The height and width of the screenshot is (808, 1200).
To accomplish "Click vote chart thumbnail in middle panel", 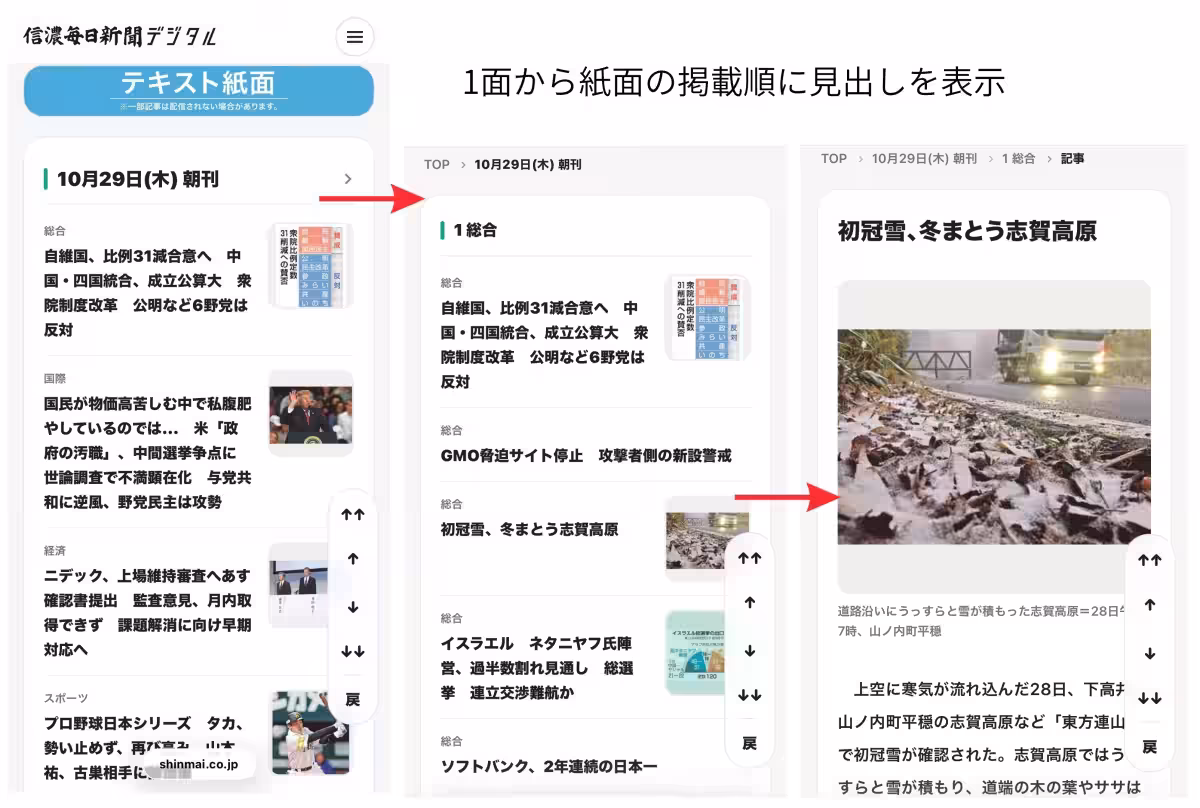I will click(707, 318).
